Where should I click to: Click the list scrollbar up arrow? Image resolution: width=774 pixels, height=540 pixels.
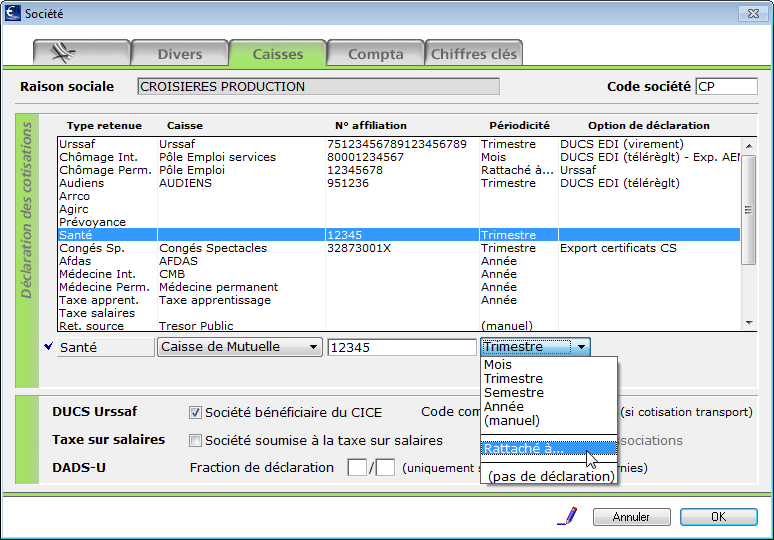[749, 146]
